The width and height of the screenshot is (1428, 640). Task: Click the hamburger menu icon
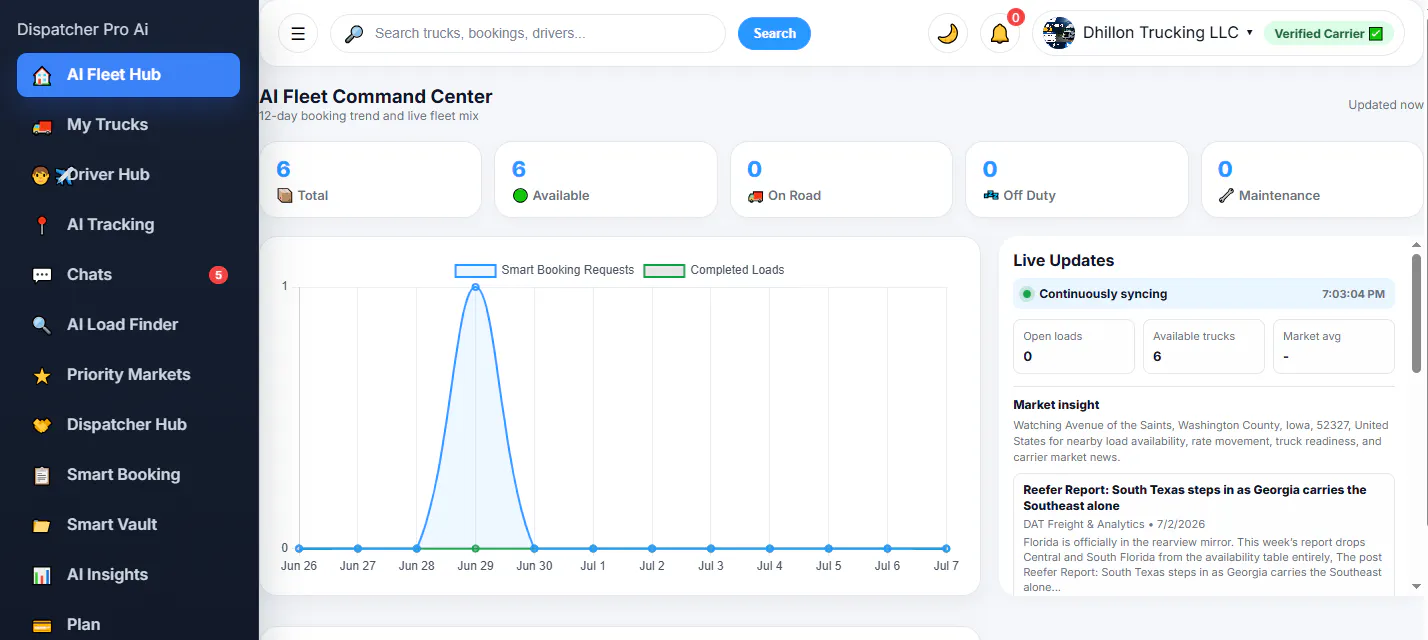click(x=298, y=33)
